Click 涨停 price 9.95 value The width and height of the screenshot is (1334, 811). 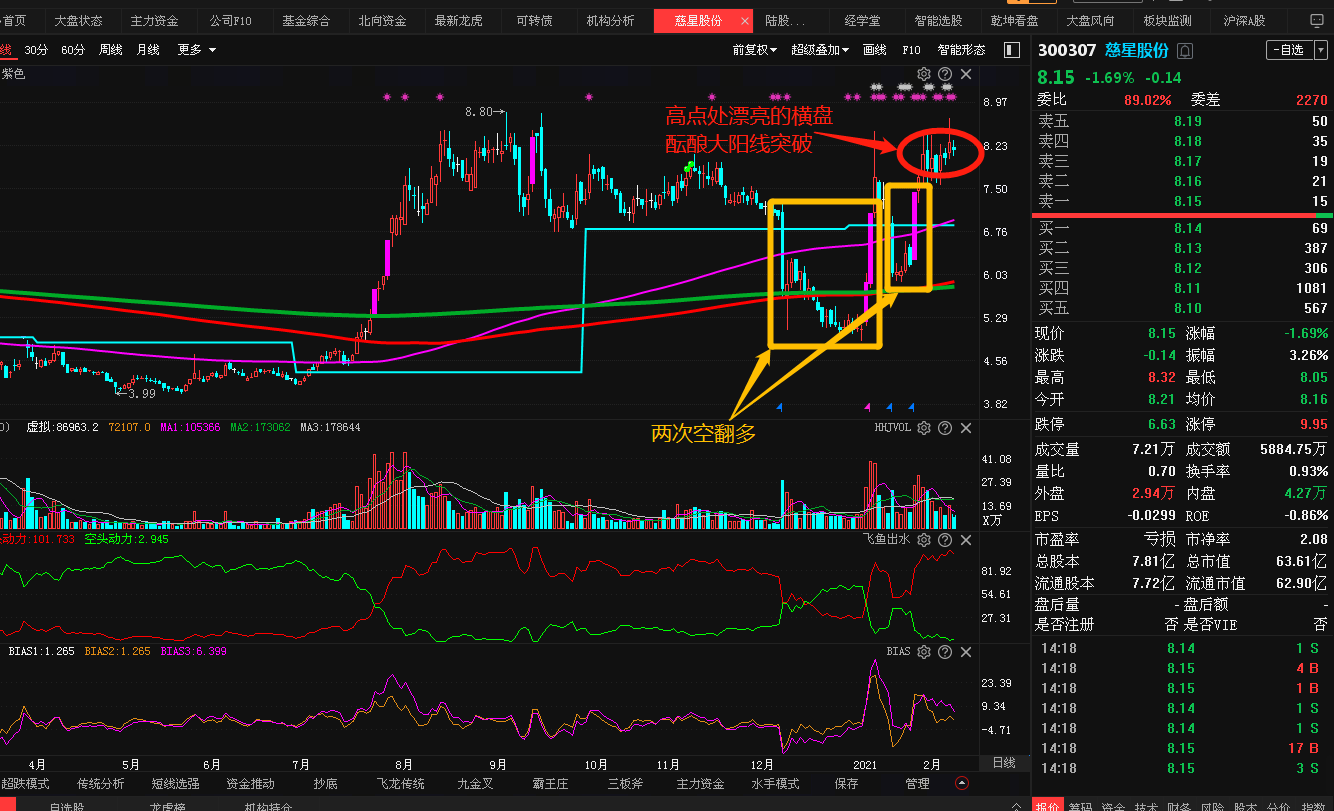(x=1314, y=424)
